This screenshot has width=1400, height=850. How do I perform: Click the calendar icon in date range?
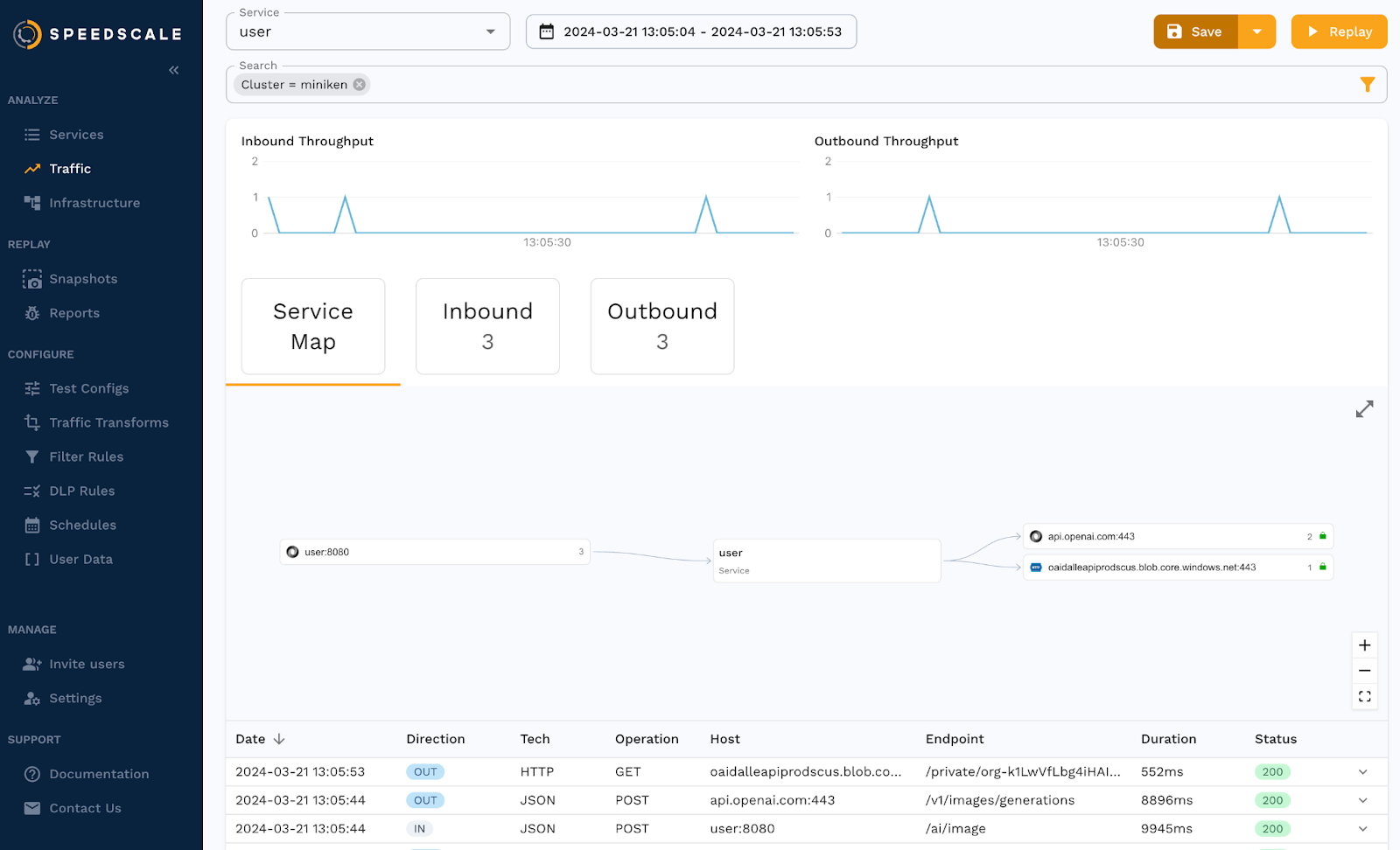point(547,31)
